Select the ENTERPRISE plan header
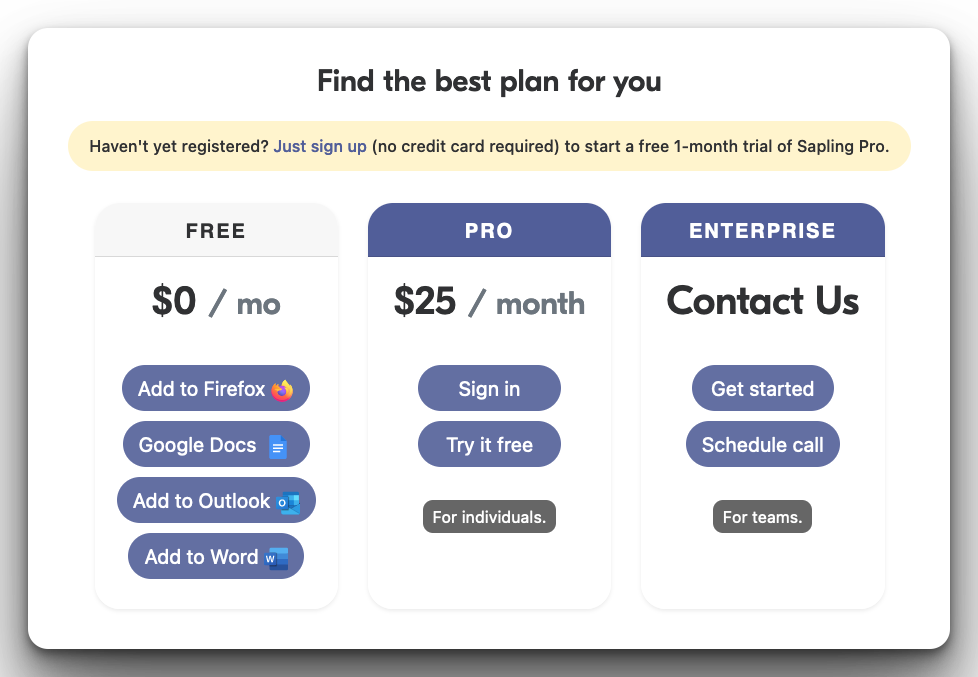 pyautogui.click(x=762, y=231)
